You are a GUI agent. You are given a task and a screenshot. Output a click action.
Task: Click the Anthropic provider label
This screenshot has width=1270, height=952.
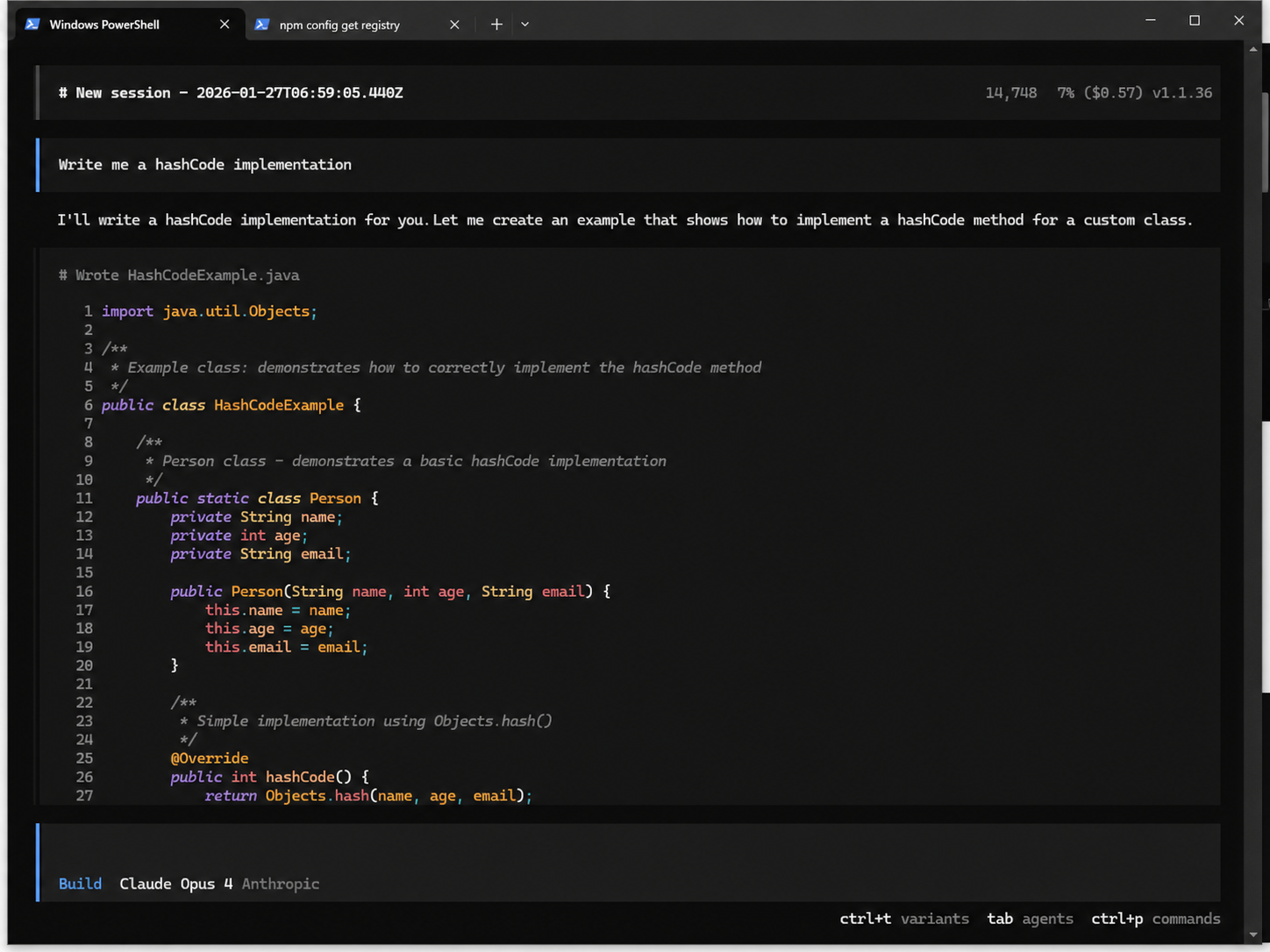point(281,884)
